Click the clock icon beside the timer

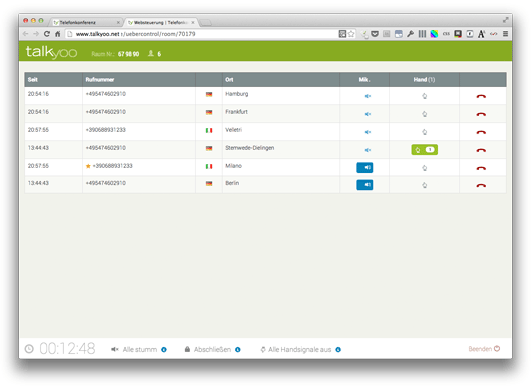(x=29, y=349)
